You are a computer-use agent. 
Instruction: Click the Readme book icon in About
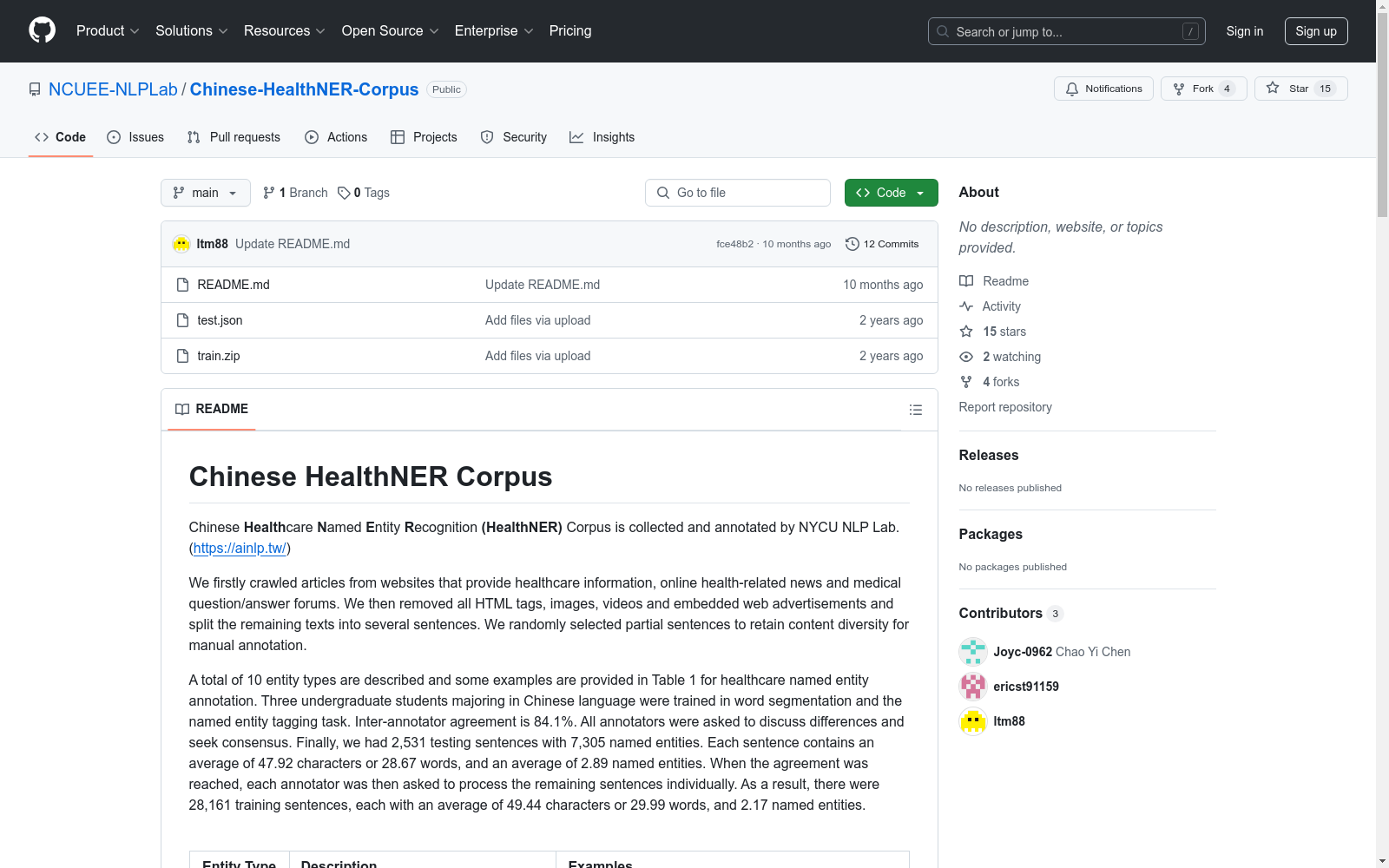pos(966,281)
